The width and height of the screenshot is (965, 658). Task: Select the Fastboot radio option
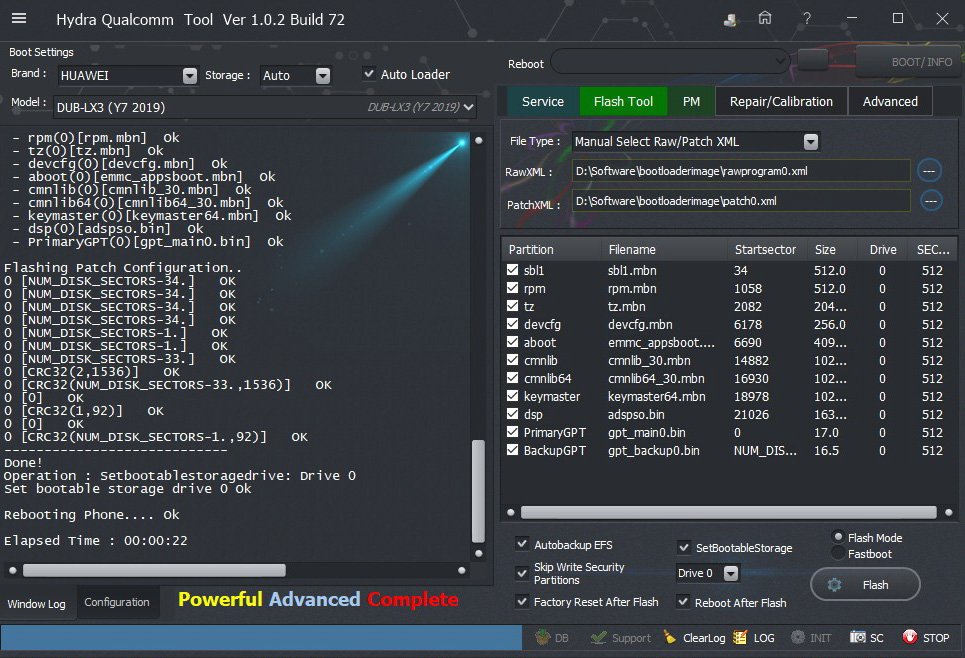pyautogui.click(x=838, y=553)
